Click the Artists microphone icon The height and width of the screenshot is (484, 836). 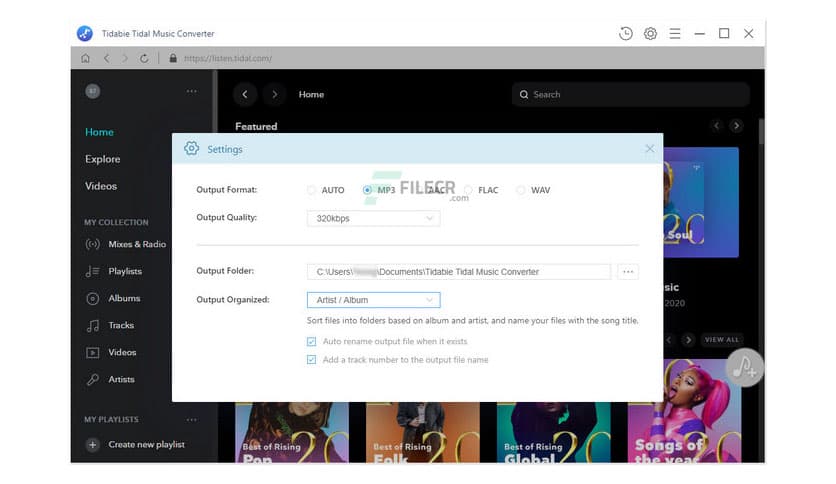coord(92,380)
